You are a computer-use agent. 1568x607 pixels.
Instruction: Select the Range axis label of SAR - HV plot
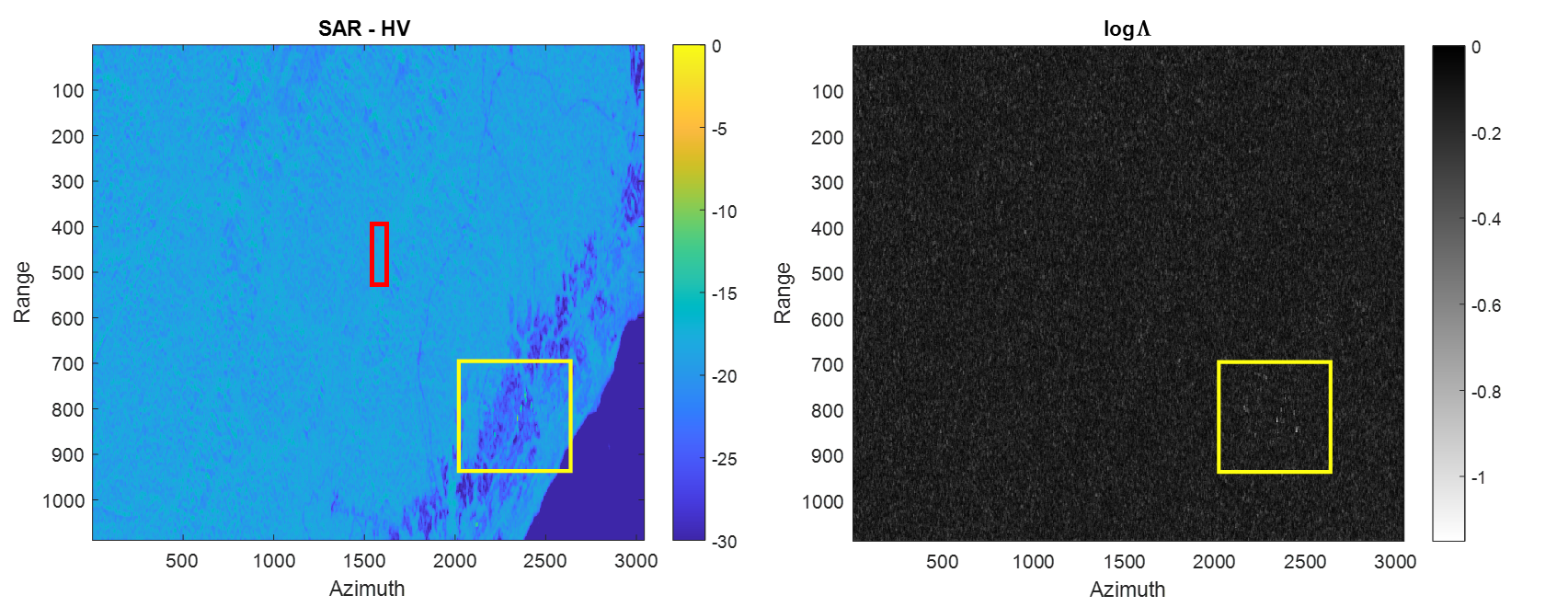point(22,292)
